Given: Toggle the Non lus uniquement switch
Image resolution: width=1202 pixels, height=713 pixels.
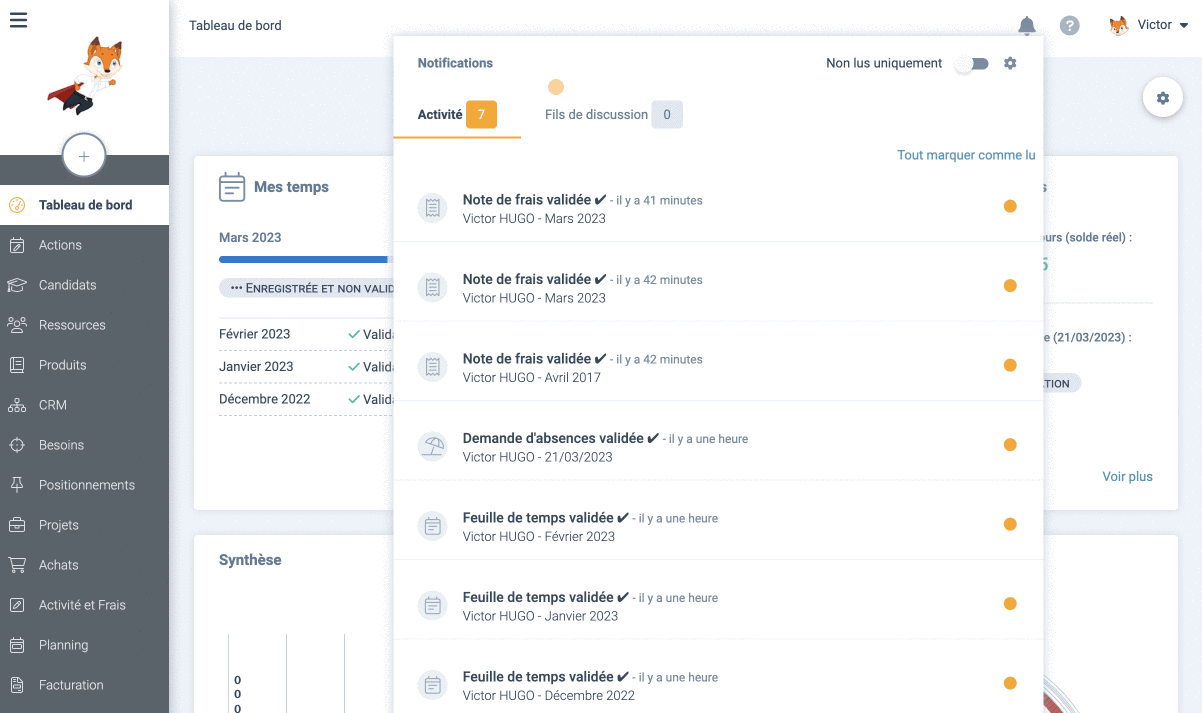Looking at the screenshot, I should [x=971, y=64].
